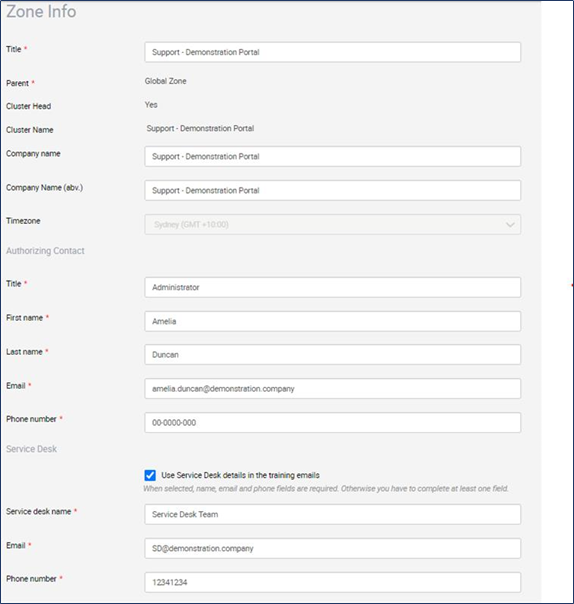Click the Zone Info page heading
This screenshot has height=604, width=574.
(41, 12)
